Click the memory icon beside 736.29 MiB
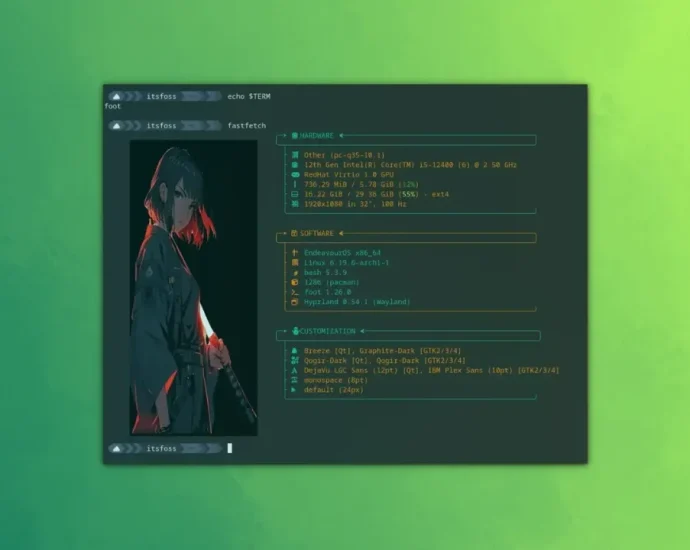690x550 pixels. 295,184
